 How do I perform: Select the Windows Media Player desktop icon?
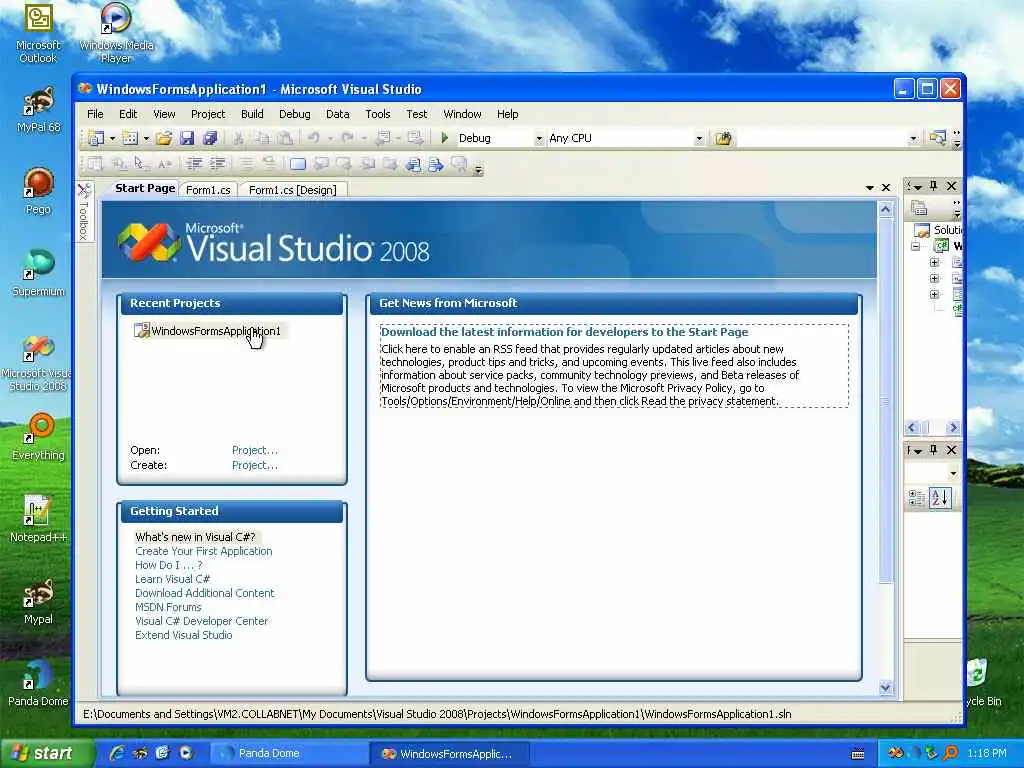click(116, 33)
